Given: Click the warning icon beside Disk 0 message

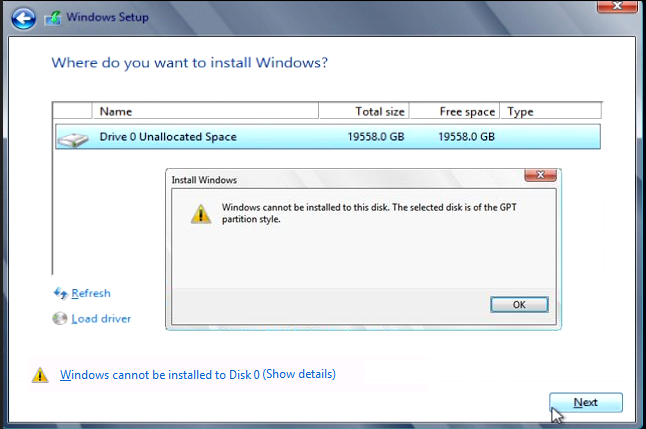Looking at the screenshot, I should click(39, 375).
